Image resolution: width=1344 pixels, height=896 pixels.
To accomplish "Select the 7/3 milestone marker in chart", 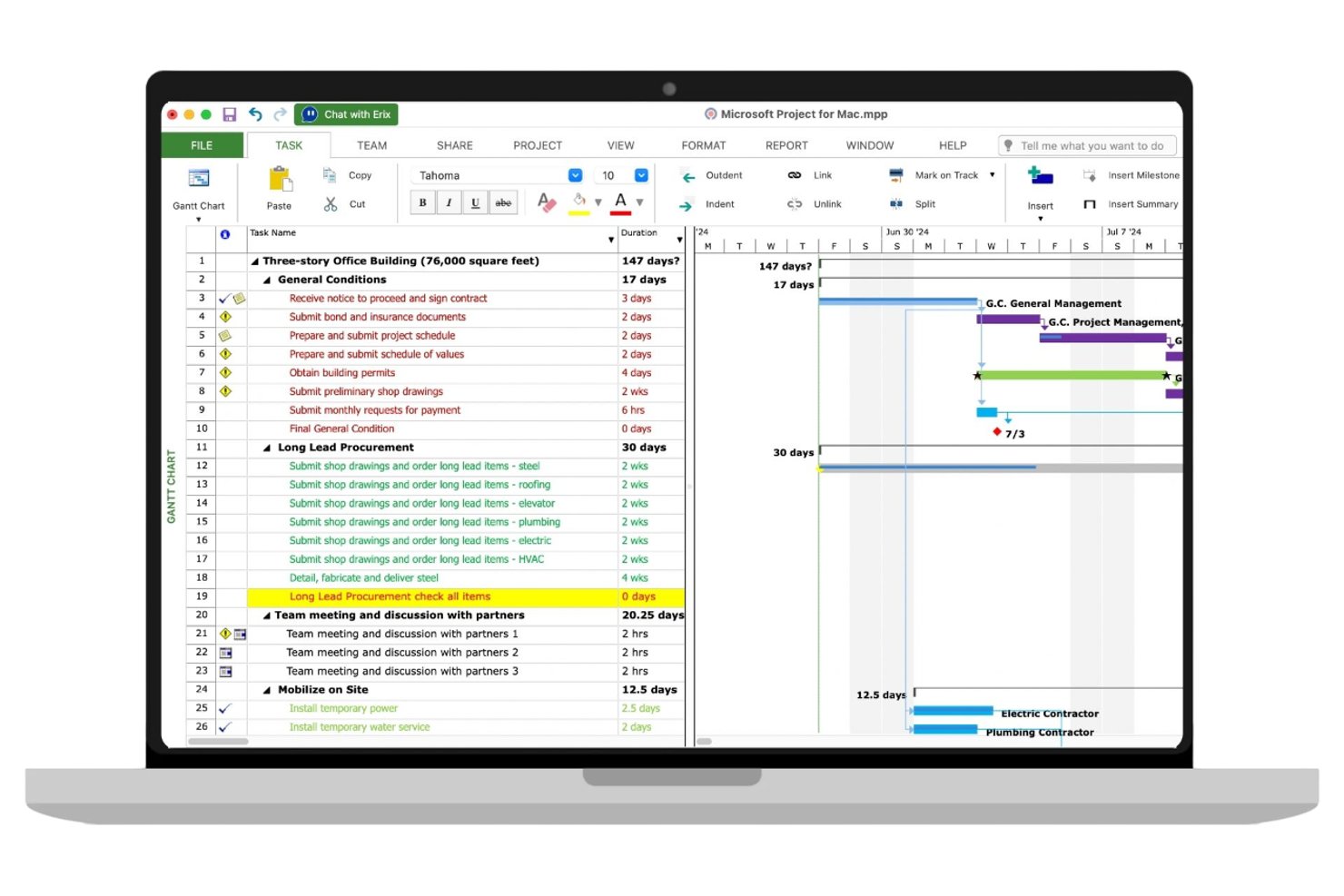I will click(997, 432).
